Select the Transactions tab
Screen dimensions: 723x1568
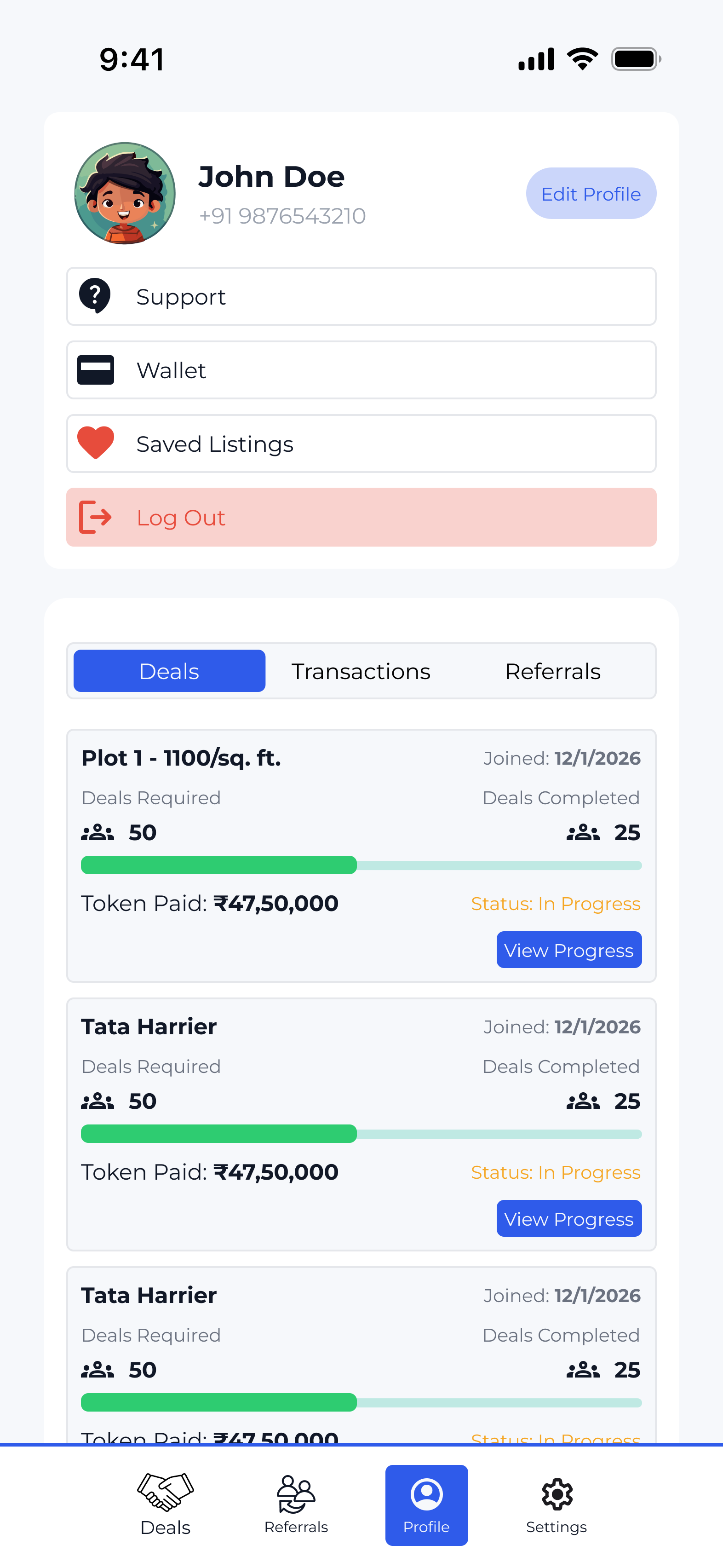tap(360, 671)
